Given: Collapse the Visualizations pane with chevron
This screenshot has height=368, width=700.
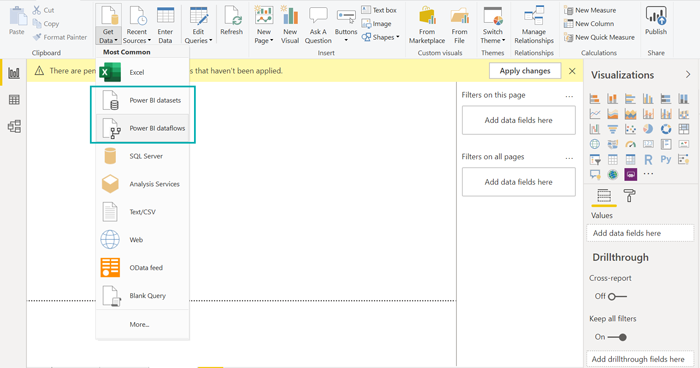Looking at the screenshot, I should 688,75.
